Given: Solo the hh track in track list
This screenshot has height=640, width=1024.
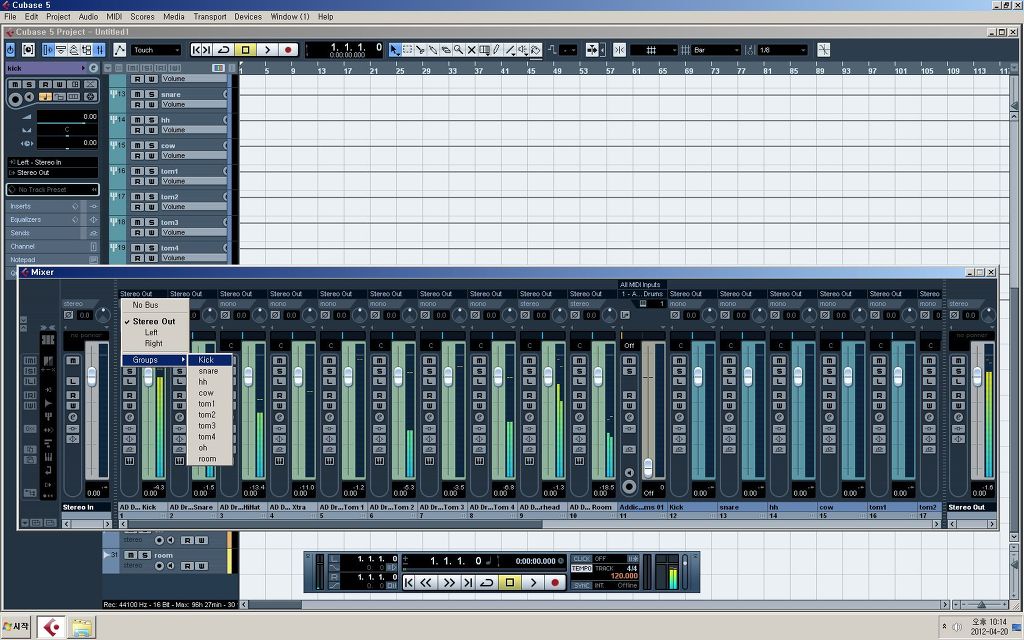Looking at the screenshot, I should point(151,120).
